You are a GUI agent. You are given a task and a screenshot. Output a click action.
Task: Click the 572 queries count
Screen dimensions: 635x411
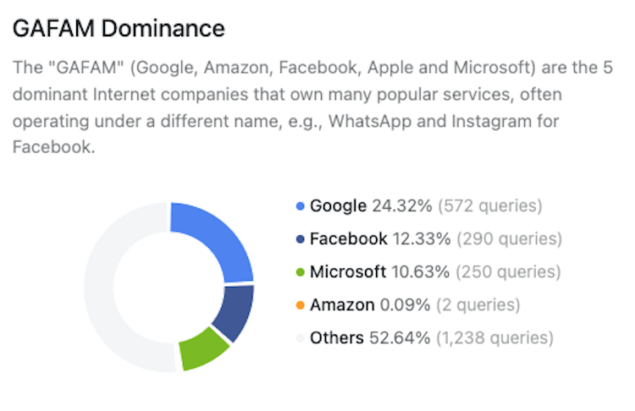(490, 206)
